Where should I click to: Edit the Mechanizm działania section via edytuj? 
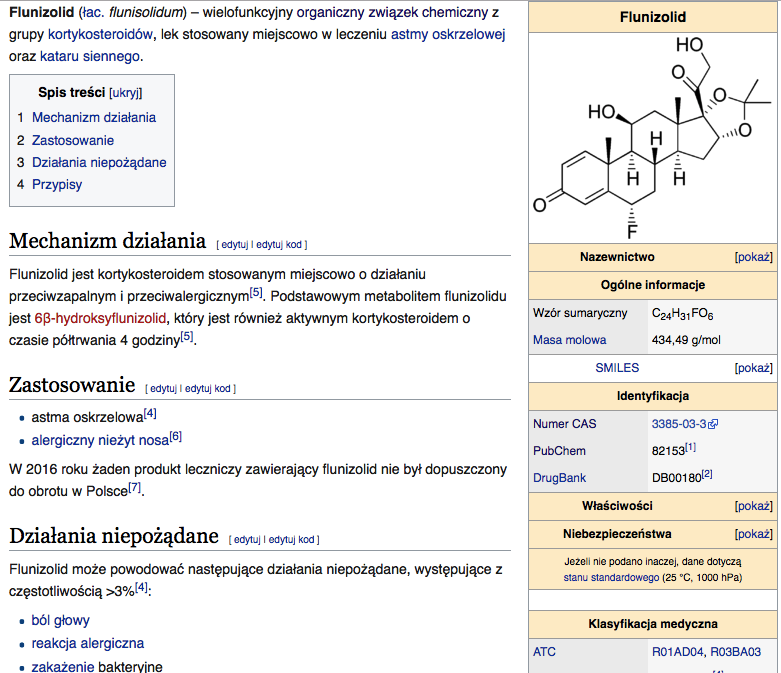point(235,245)
